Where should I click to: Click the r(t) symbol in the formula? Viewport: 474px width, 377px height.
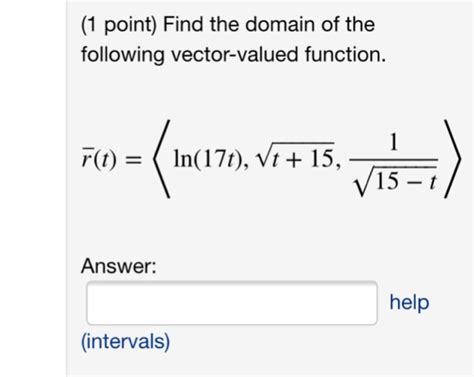click(x=99, y=159)
